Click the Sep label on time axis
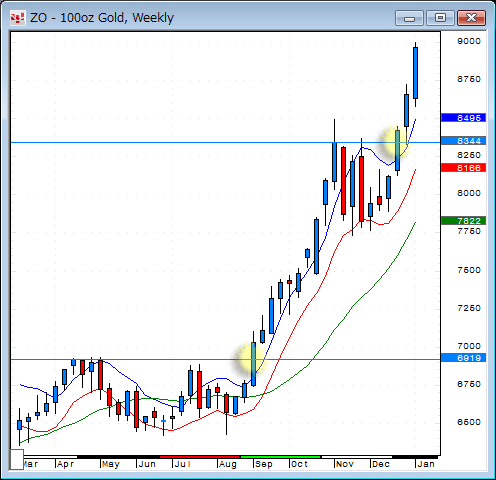The image size is (496, 480). click(x=264, y=464)
